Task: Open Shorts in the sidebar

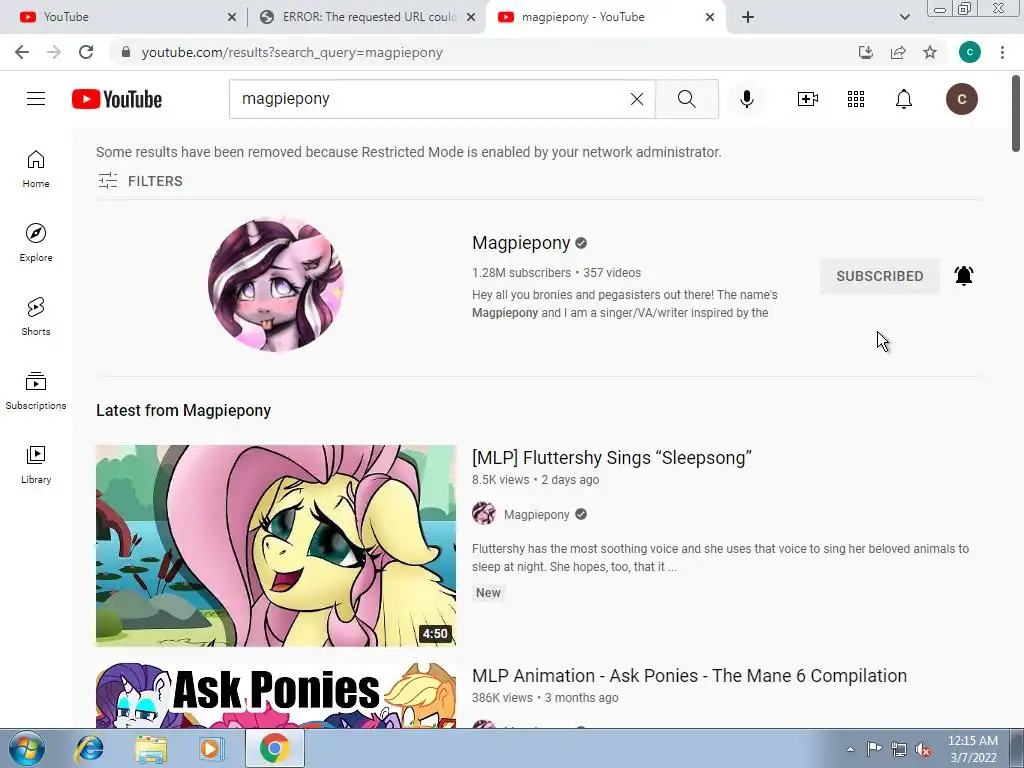Action: [36, 316]
